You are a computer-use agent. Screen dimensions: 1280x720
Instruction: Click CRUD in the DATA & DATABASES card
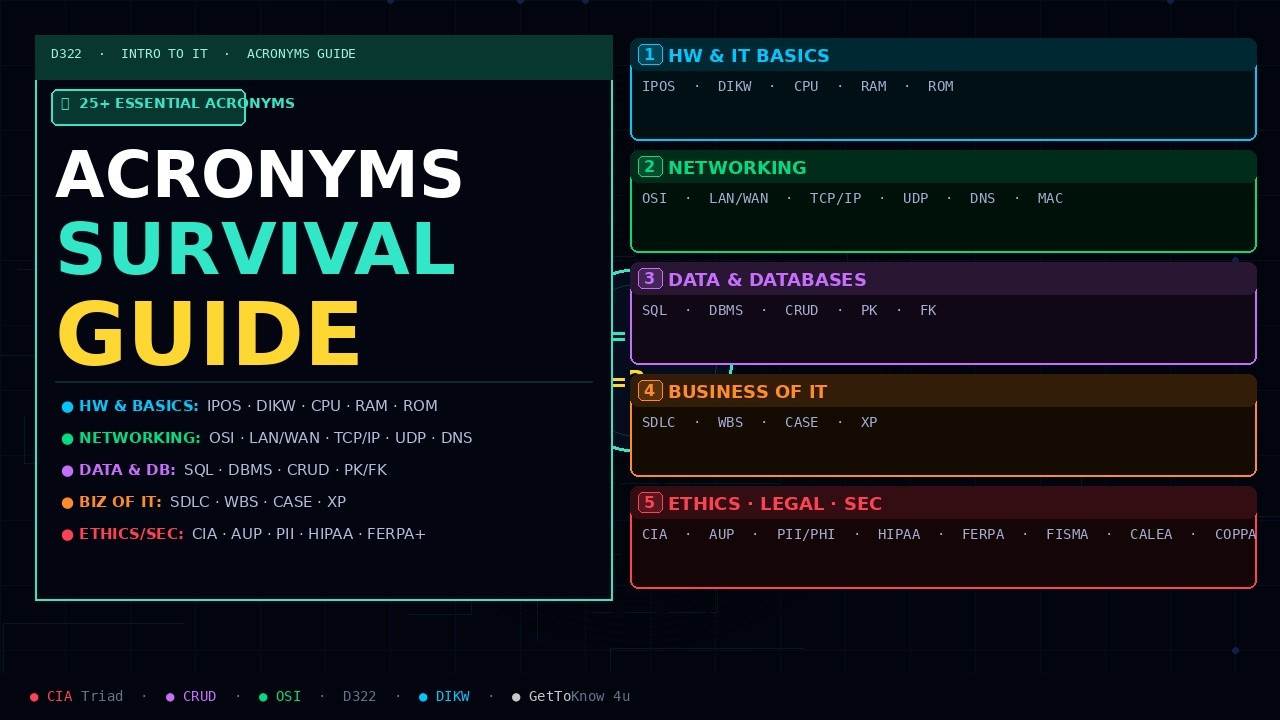pyautogui.click(x=801, y=311)
